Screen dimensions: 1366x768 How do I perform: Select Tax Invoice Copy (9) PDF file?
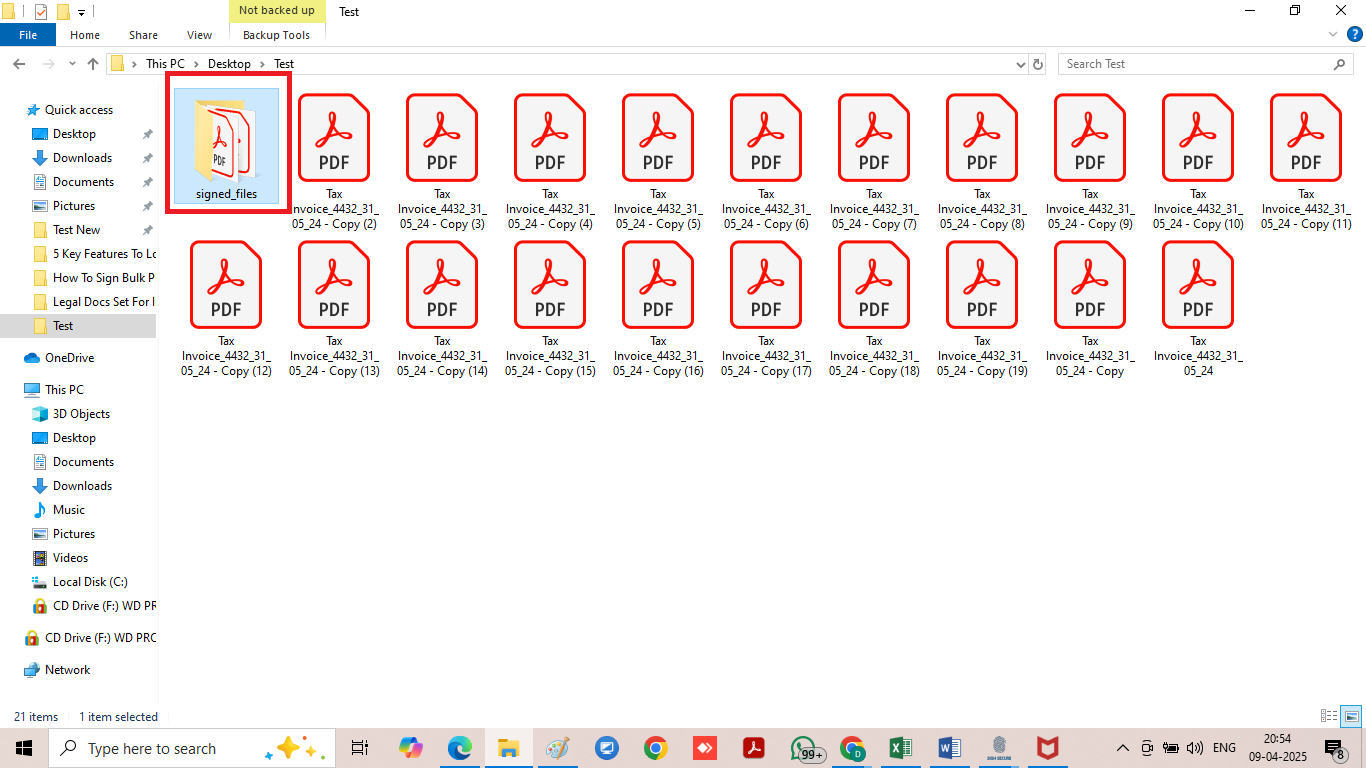(x=1090, y=162)
